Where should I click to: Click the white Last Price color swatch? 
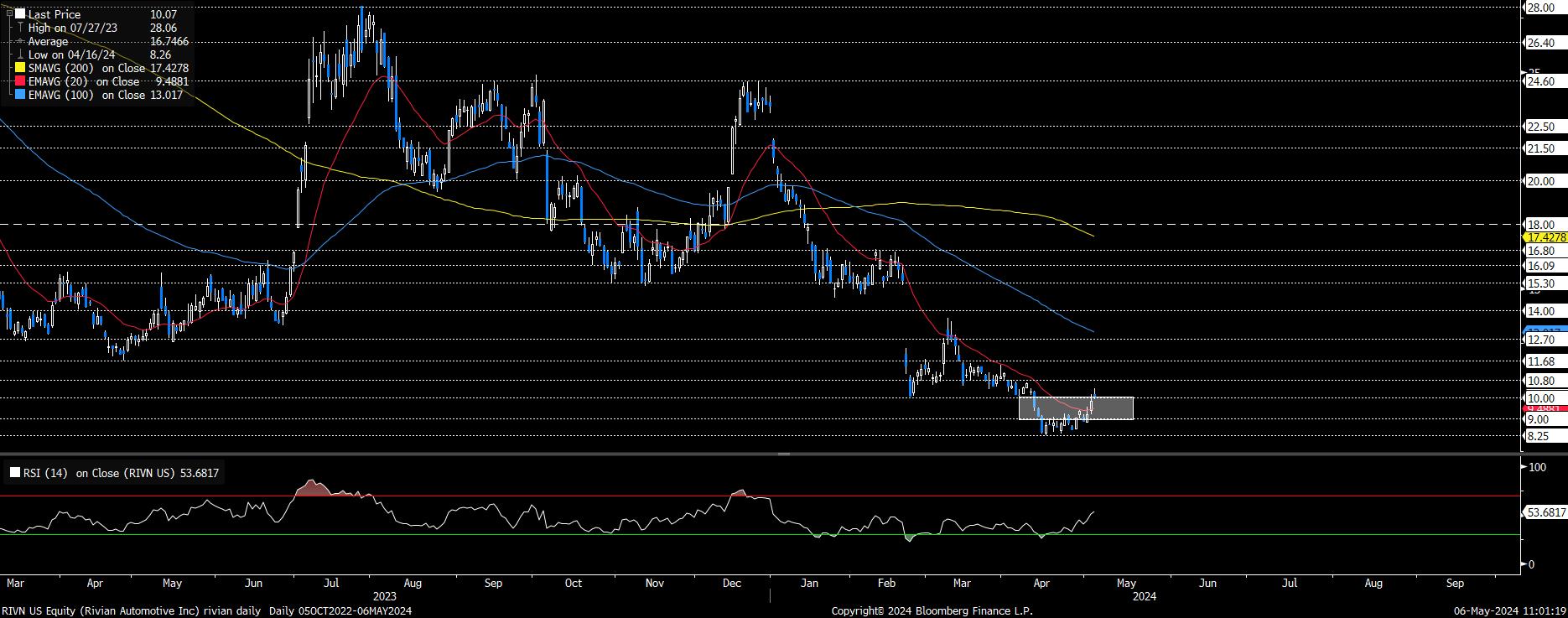[20, 14]
